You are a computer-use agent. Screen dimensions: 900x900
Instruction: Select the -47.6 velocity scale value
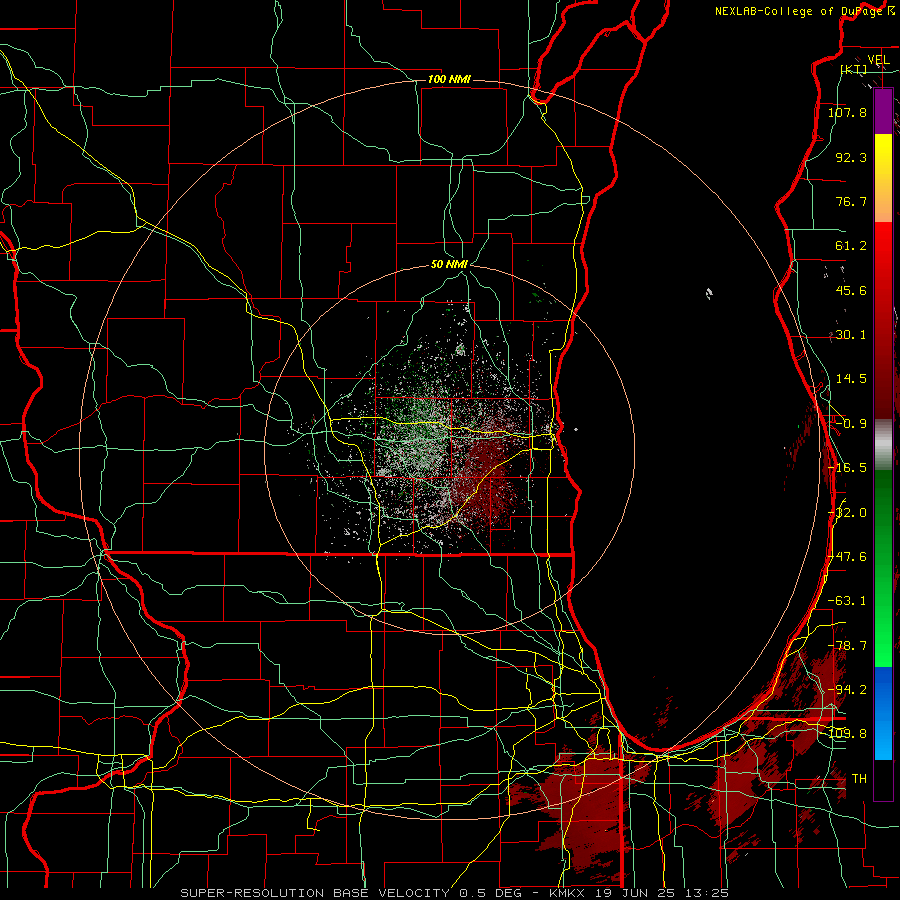[x=847, y=557]
